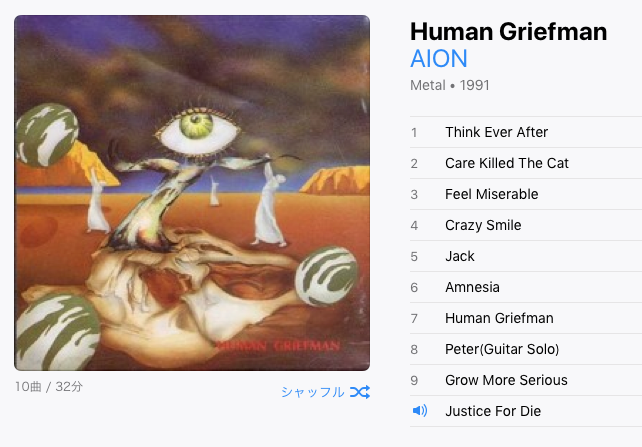Click the シャッフル shuffle text link

312,392
